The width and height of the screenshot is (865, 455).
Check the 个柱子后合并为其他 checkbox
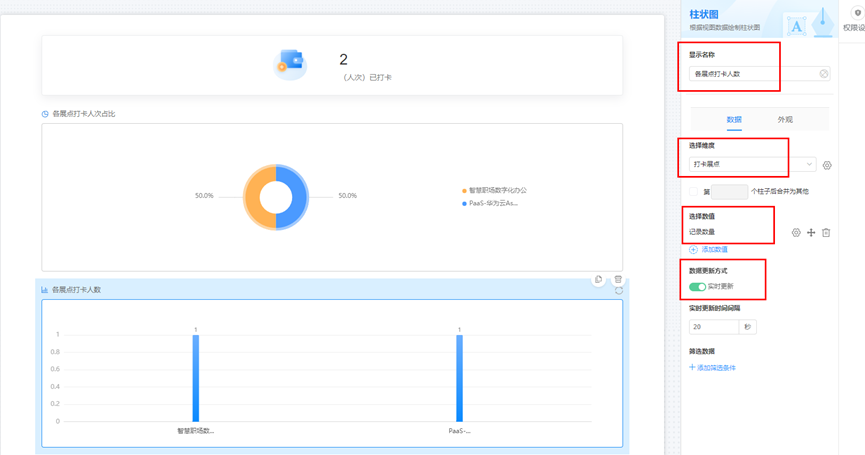[693, 191]
